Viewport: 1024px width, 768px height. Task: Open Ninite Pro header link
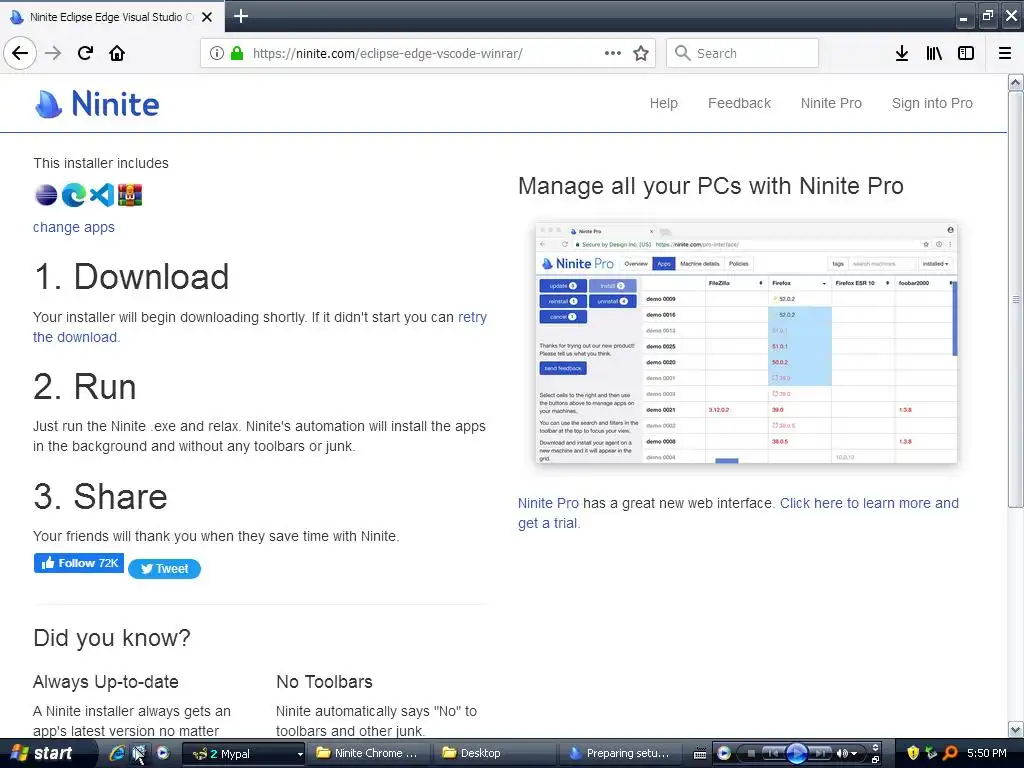tap(831, 103)
